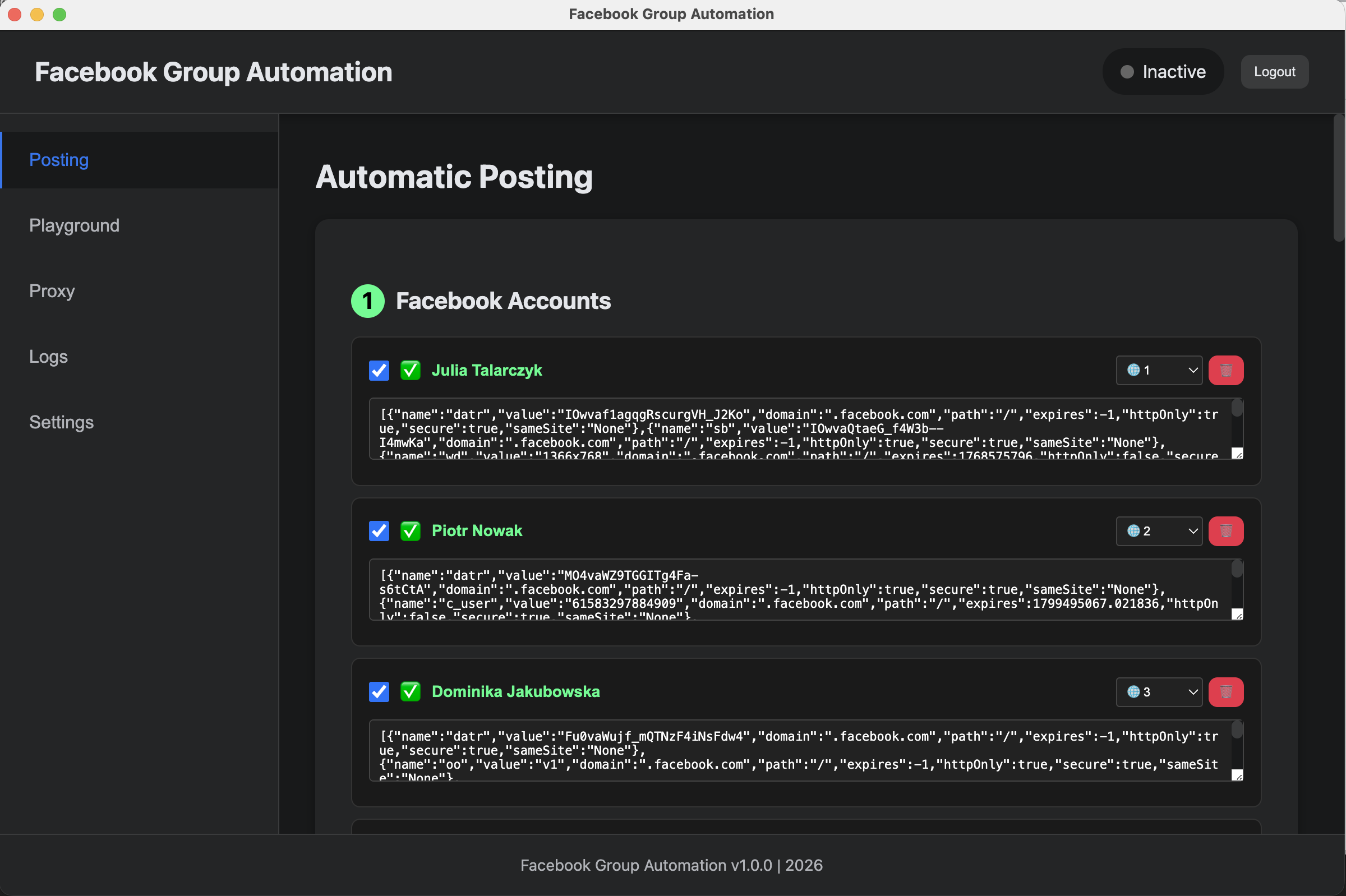Screen dimensions: 1346x896
Task: Click the status dot inside the Inactive badge
Action: point(1127,71)
